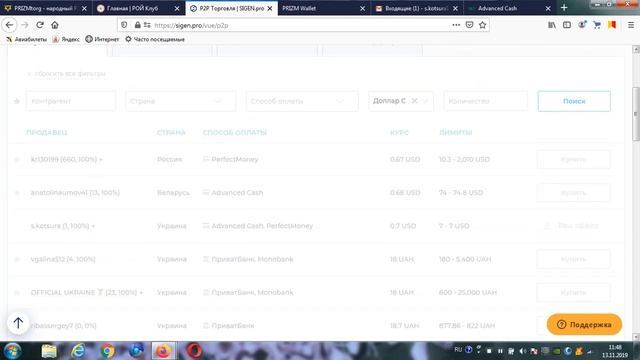Click the ПРОДАВЕЦ column header
640x360 pixels.
(47, 133)
